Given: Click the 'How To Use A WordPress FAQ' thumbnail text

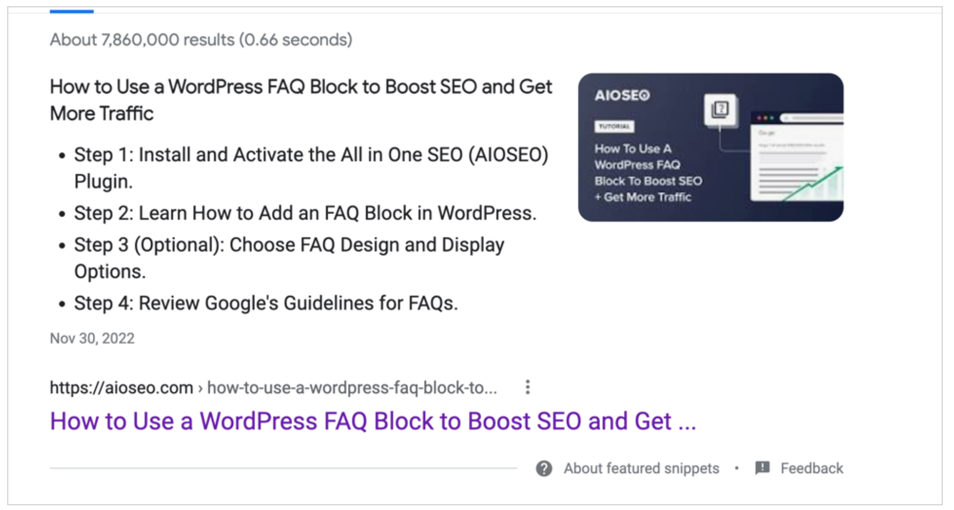Looking at the screenshot, I should (648, 173).
